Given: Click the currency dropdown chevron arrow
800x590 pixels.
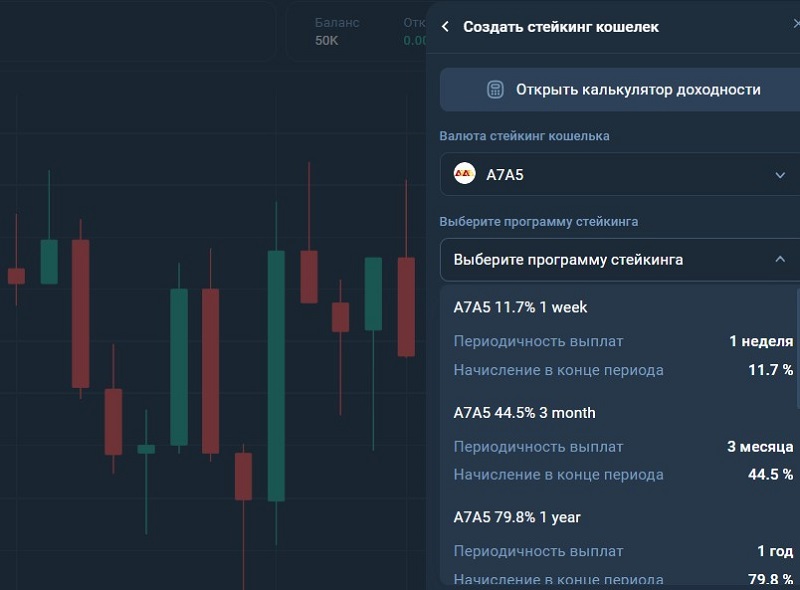Looking at the screenshot, I should click(780, 175).
